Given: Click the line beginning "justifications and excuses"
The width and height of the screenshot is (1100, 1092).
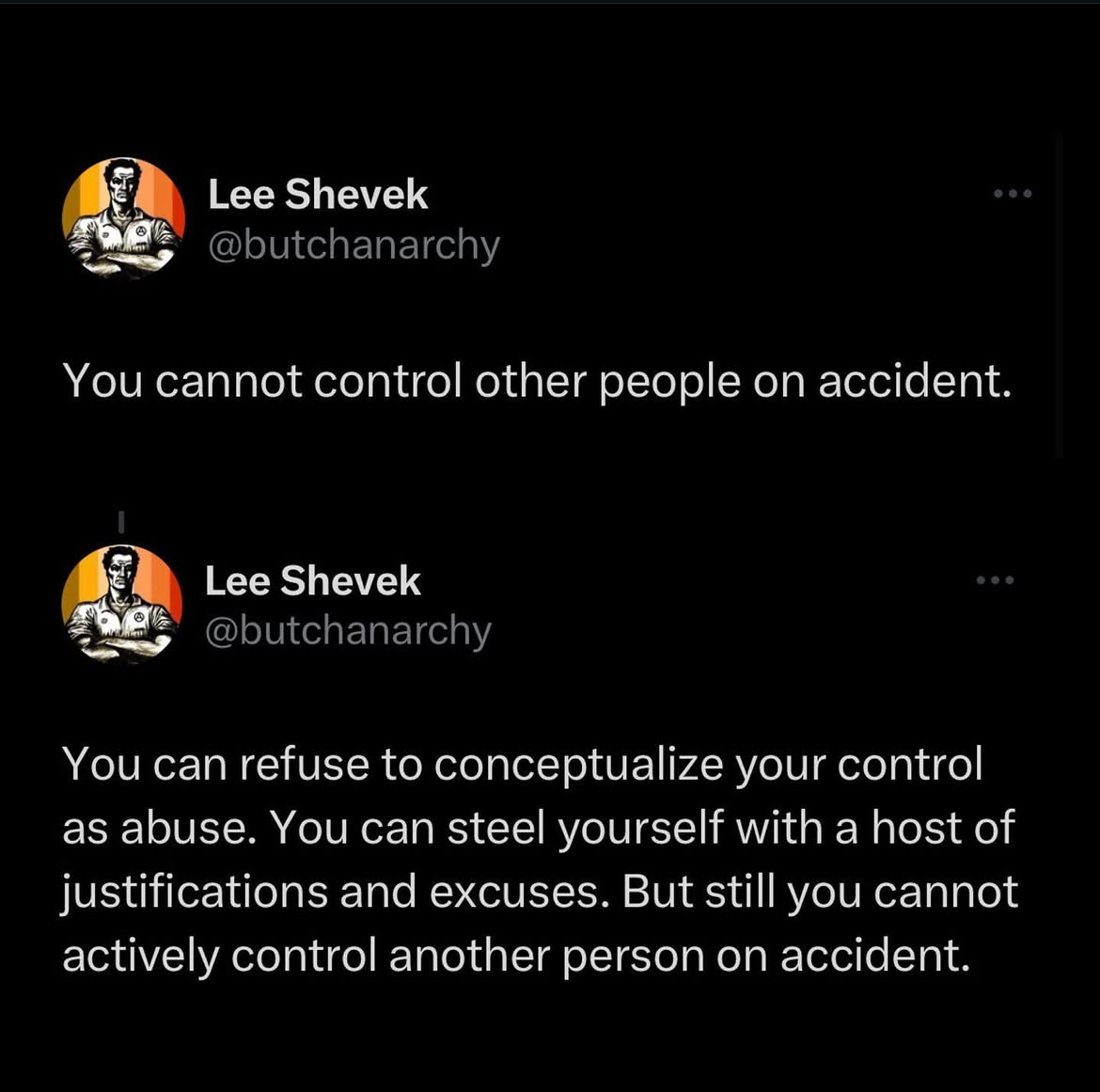Looking at the screenshot, I should pyautogui.click(x=540, y=893).
